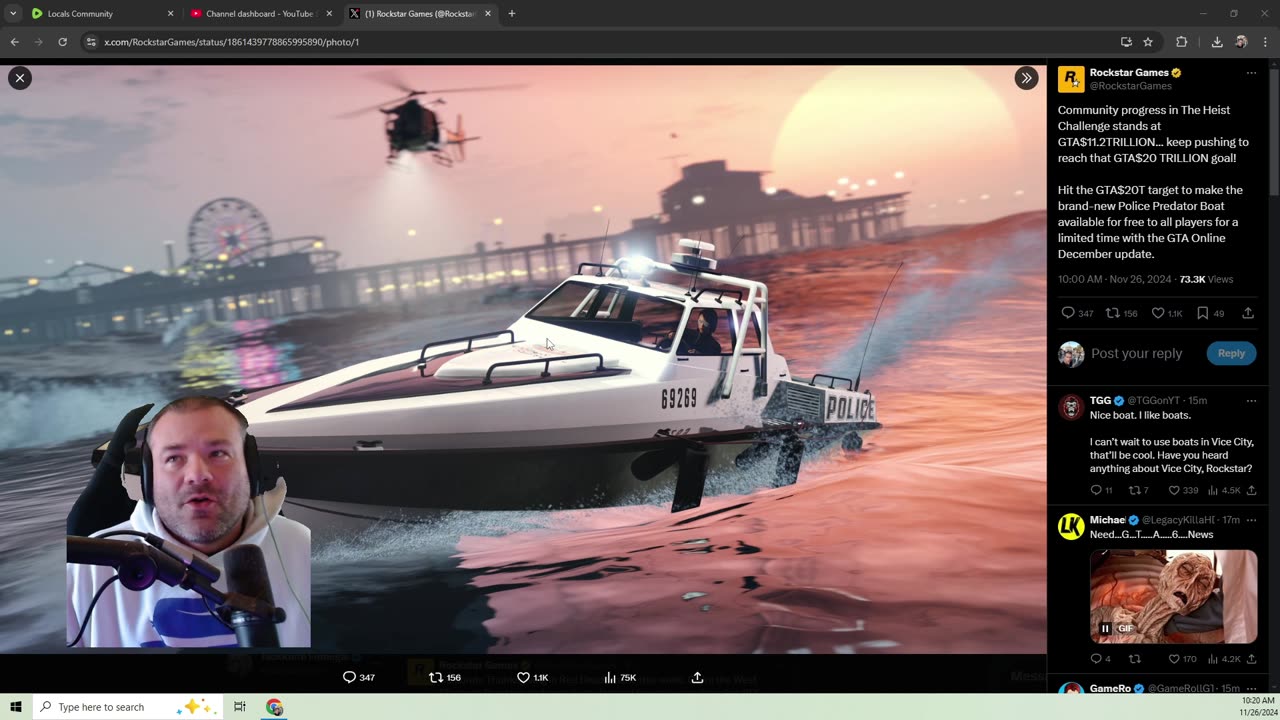This screenshot has height=720, width=1280.
Task: Open the browser extensions menu
Action: pyautogui.click(x=1182, y=42)
